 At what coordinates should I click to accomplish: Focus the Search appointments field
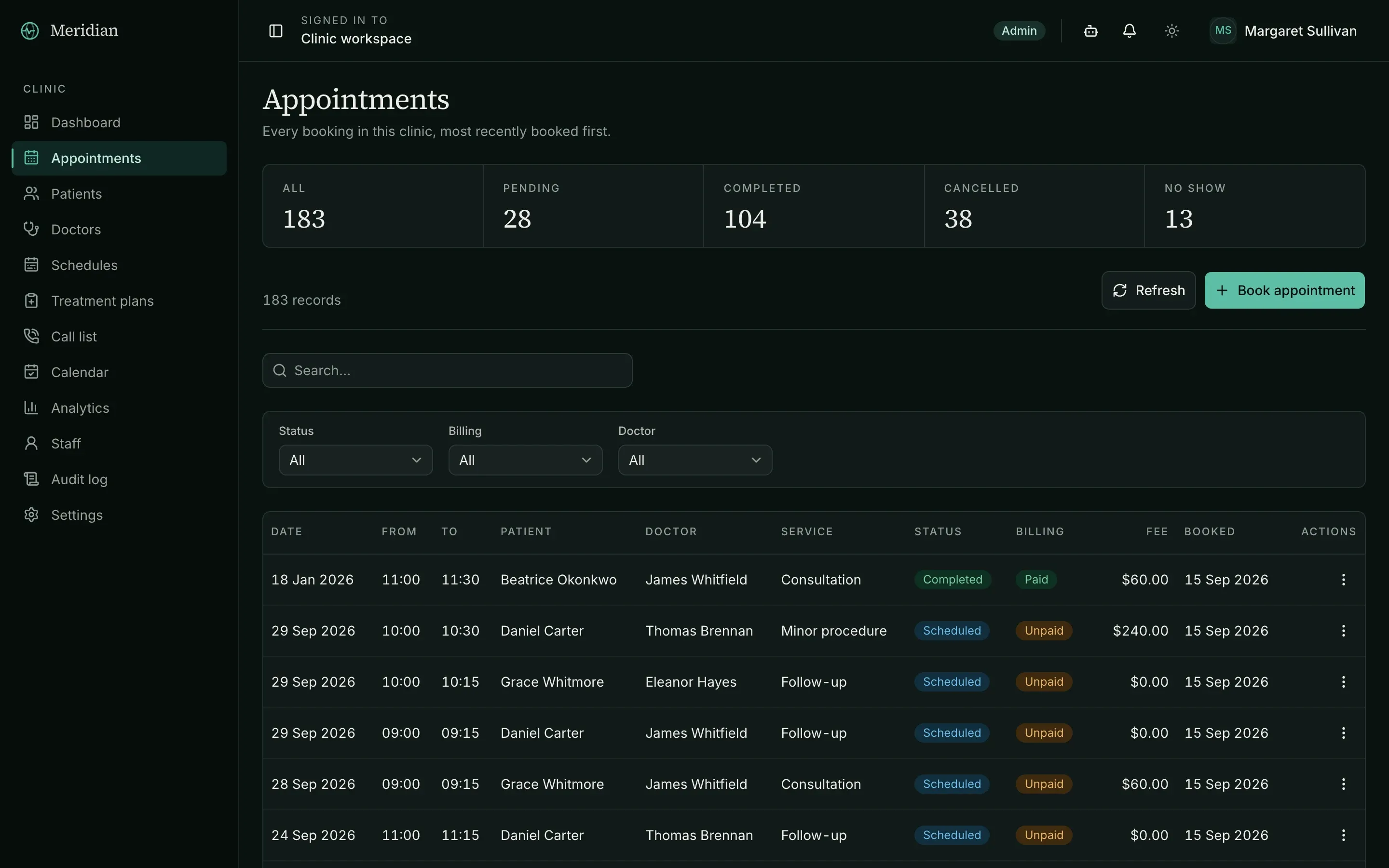pyautogui.click(x=447, y=370)
